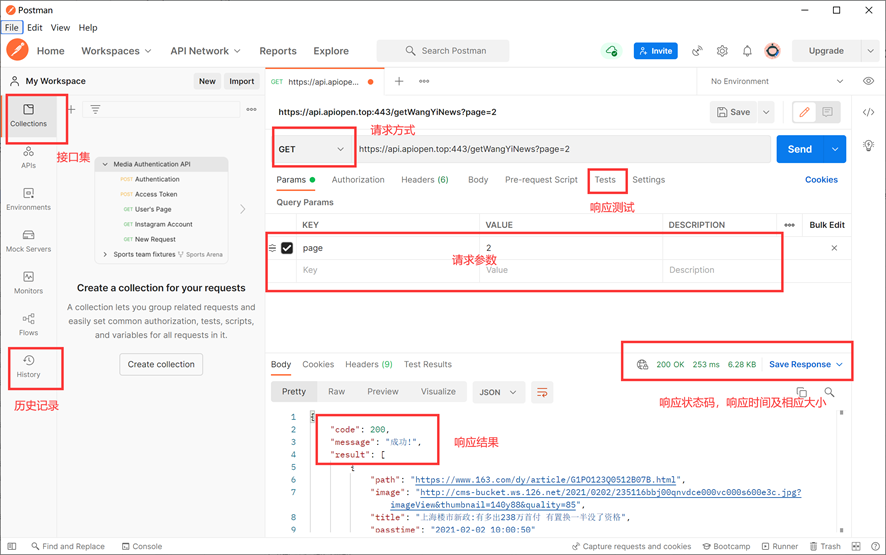Click the Create collection button

click(161, 365)
